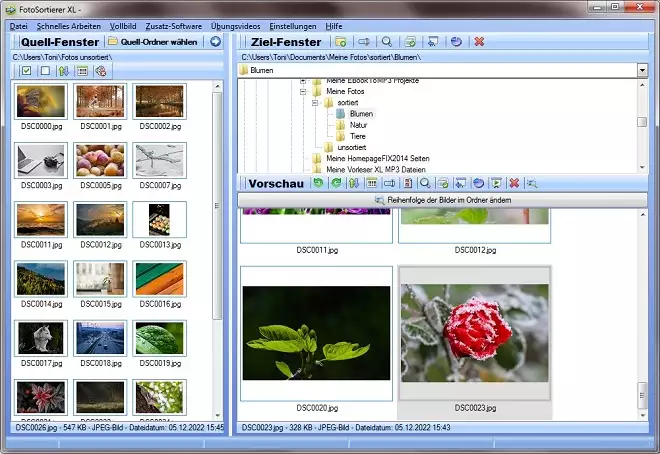
Task: Click the red X delete icon in Ziel-Fenster
Action: pos(479,42)
